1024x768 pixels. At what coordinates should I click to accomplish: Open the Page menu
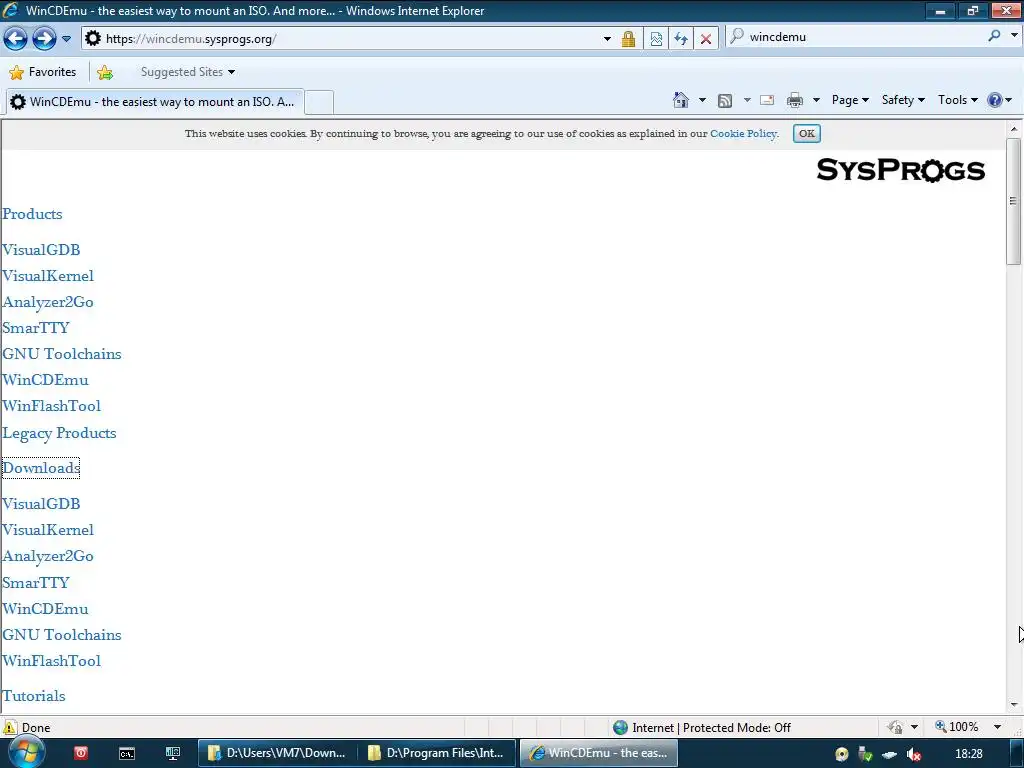(x=850, y=100)
